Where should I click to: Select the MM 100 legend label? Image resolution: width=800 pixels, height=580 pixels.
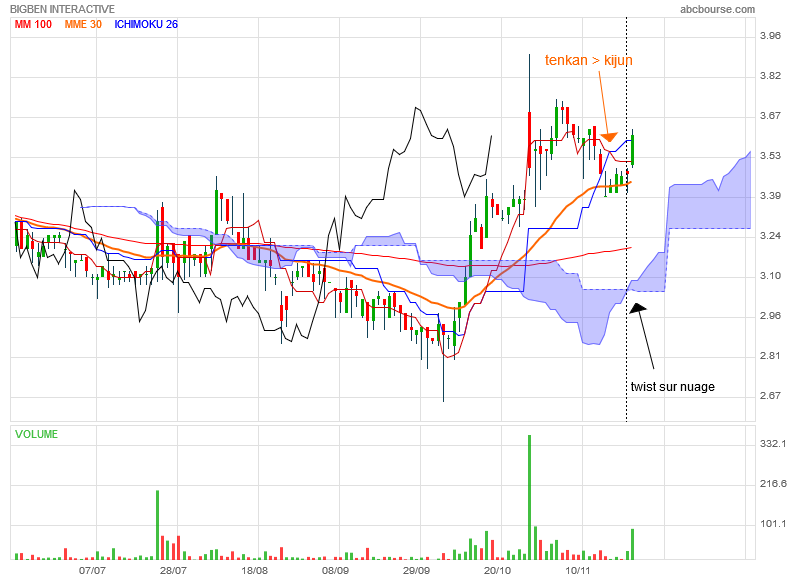[x=33, y=24]
